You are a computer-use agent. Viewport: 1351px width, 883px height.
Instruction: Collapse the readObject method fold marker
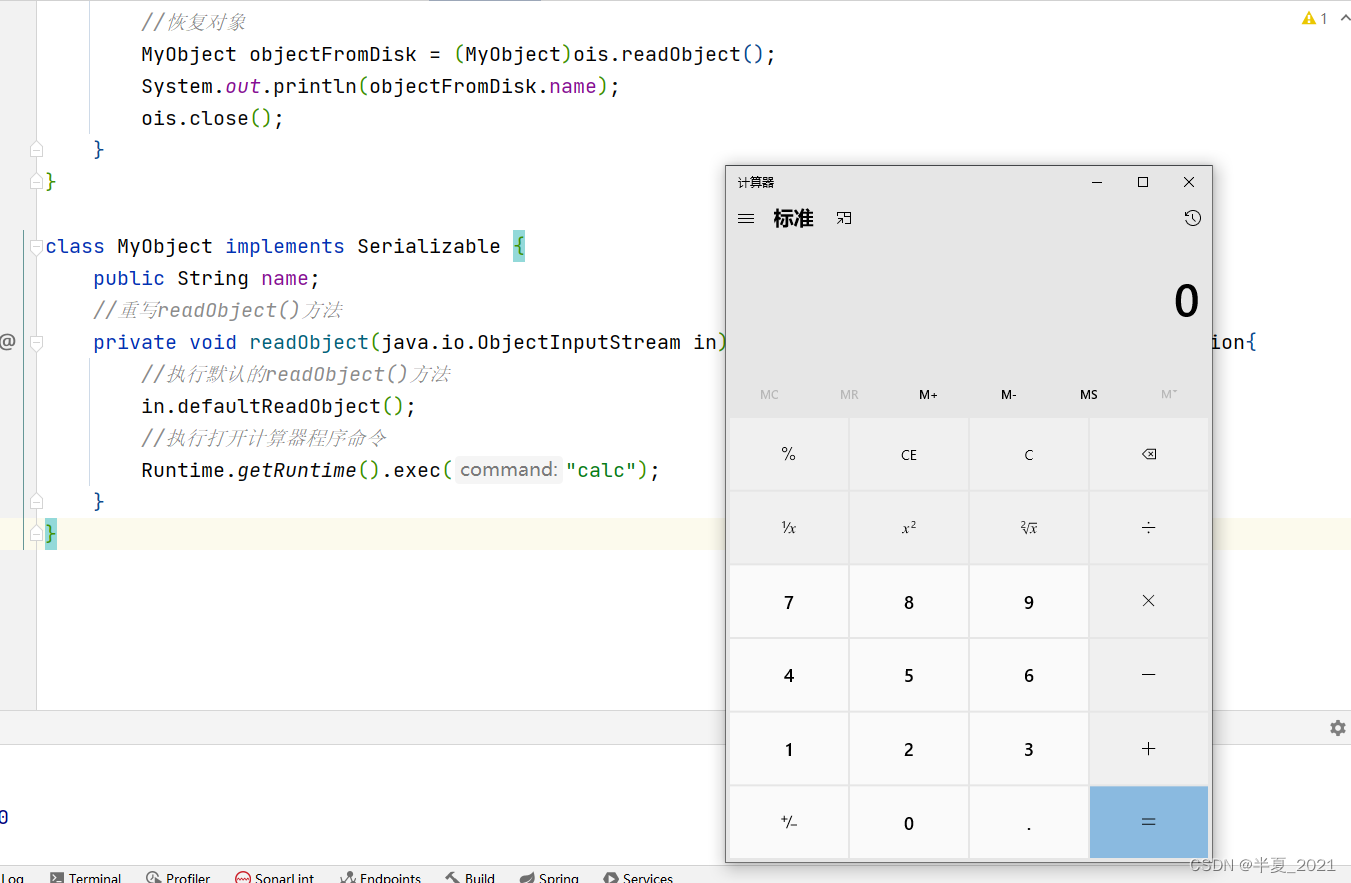(x=37, y=342)
